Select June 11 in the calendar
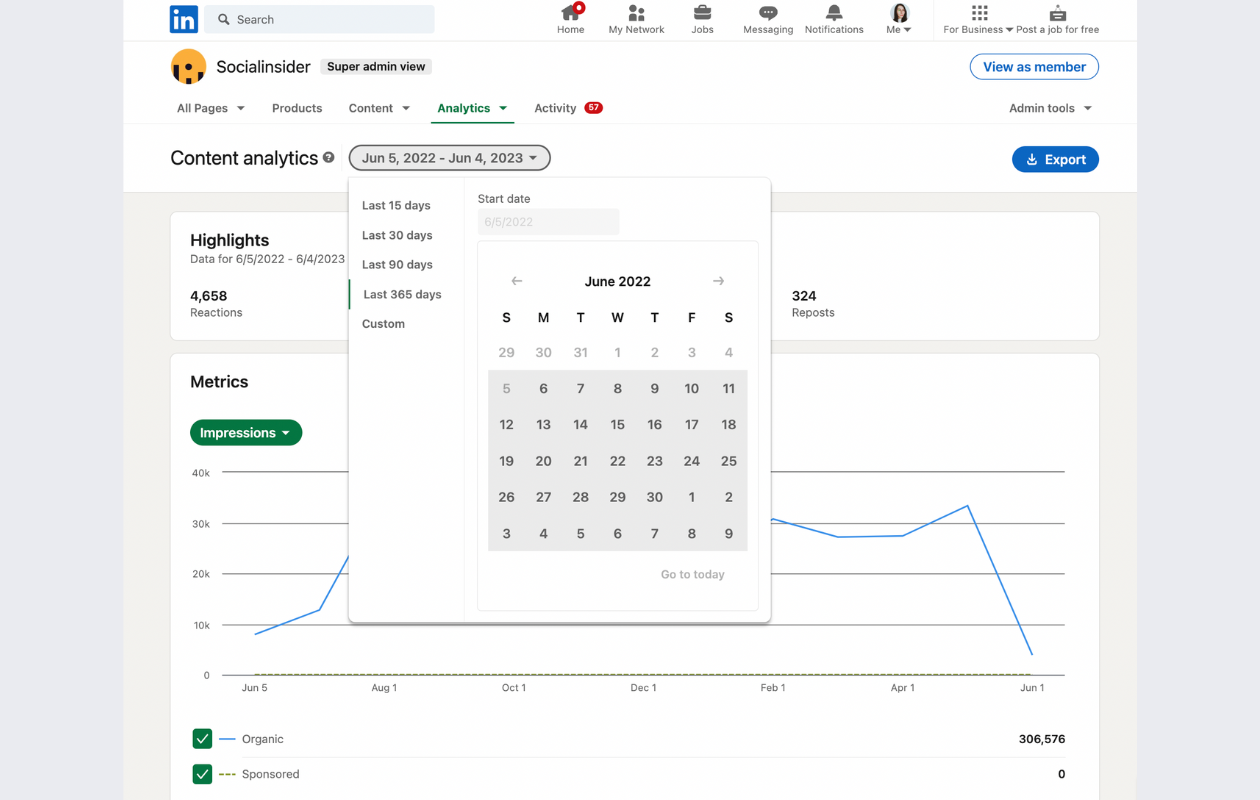Viewport: 1260px width, 800px height. click(728, 389)
